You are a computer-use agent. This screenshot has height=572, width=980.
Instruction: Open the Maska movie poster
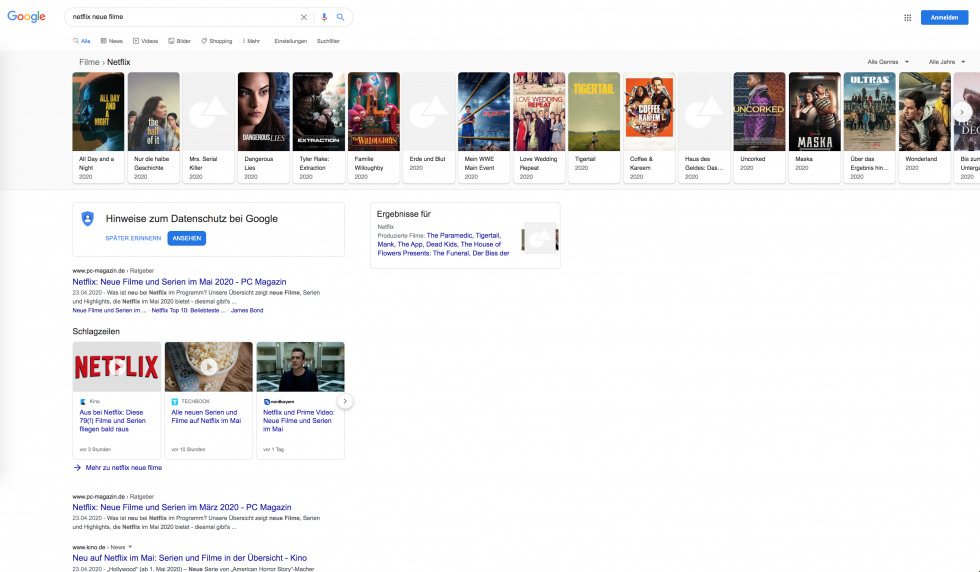click(814, 111)
